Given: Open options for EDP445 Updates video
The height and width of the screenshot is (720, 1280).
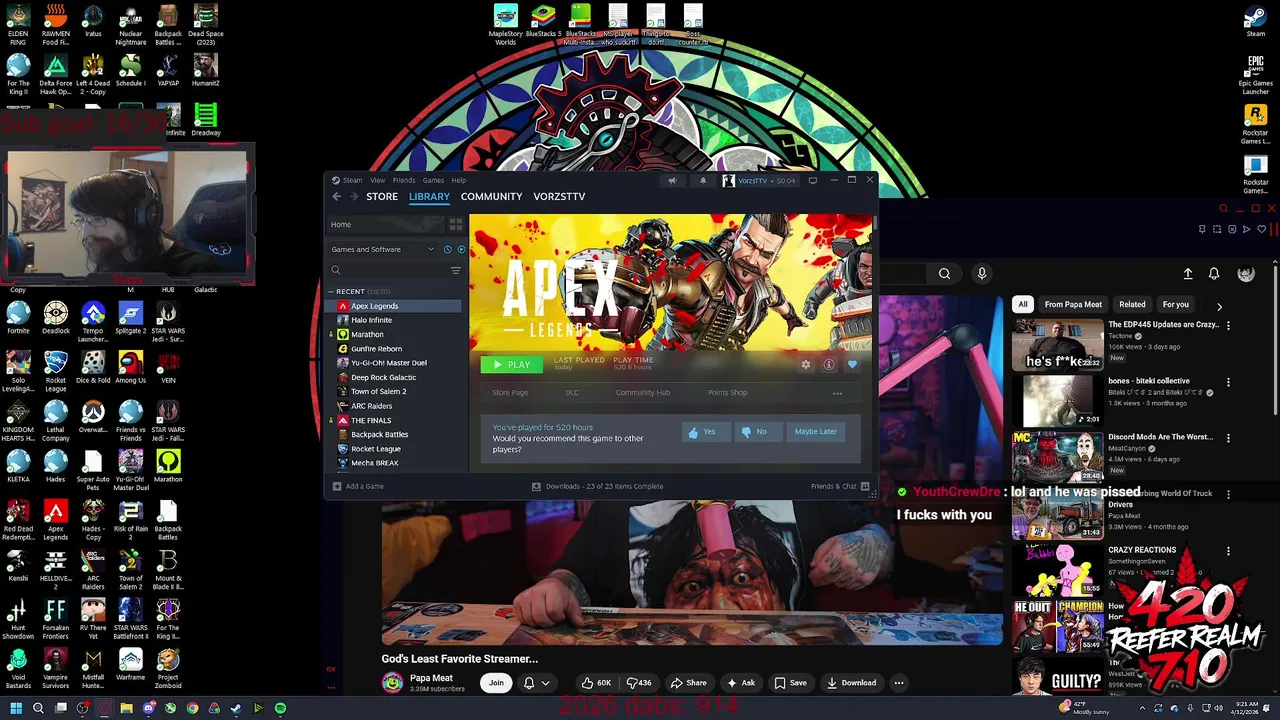Looking at the screenshot, I should tap(1229, 325).
